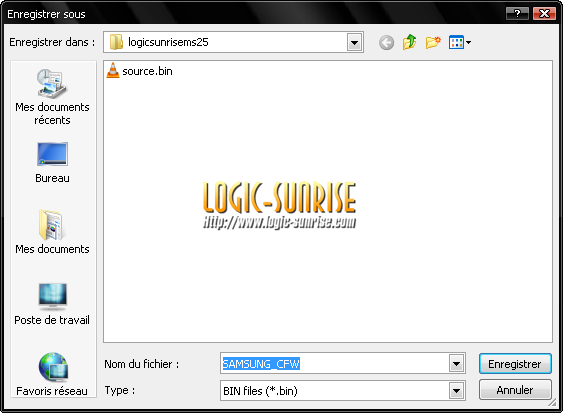563x413 pixels.
Task: Open Mes documents récents shortcut
Action: click(52, 97)
